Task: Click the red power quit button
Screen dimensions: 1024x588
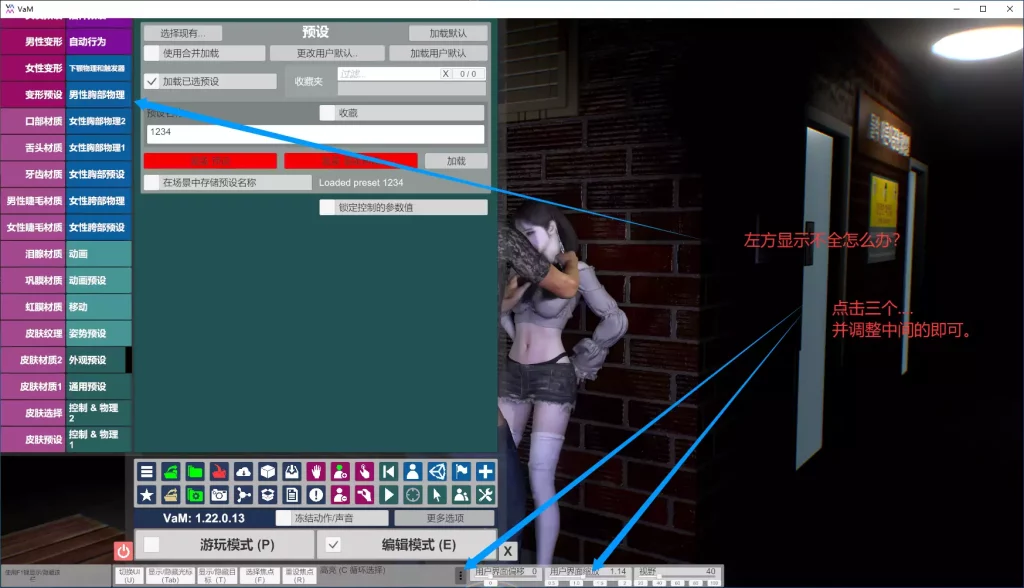Action: coord(123,551)
